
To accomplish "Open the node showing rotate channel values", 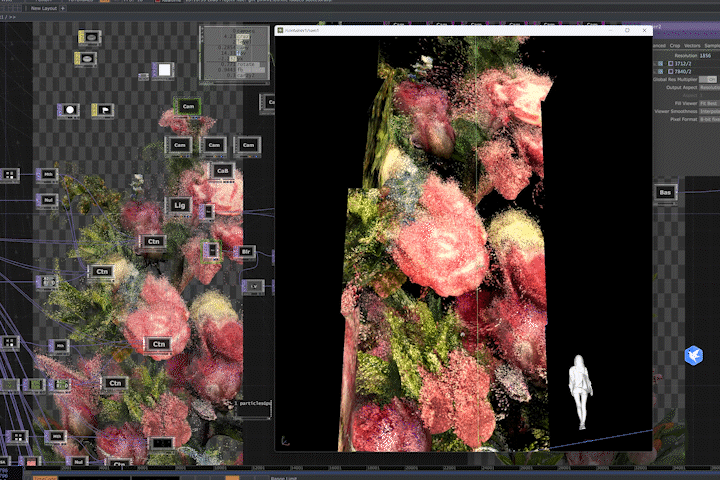I will point(235,54).
